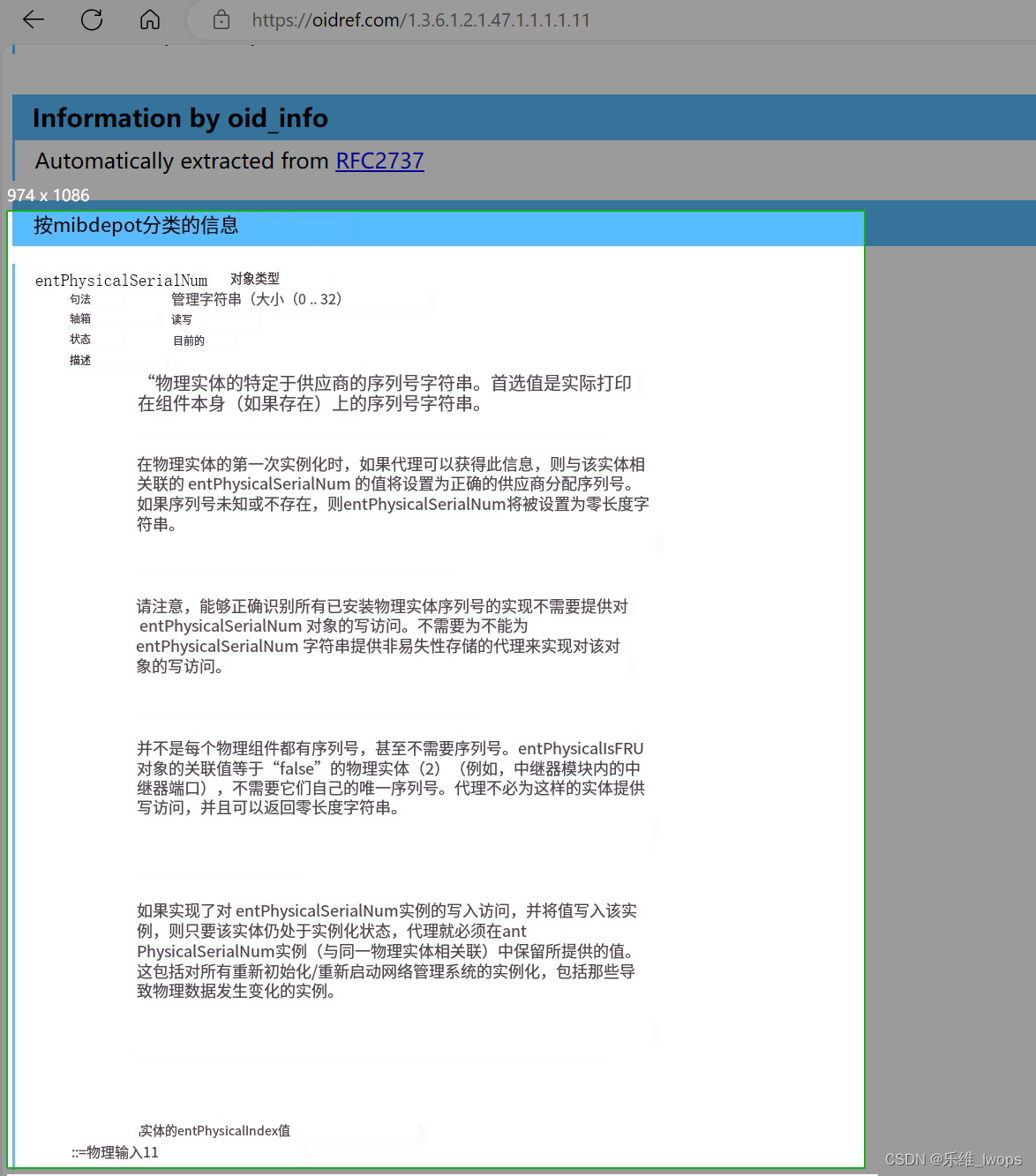
Task: Select the '轴箱' row label
Action: 80,318
